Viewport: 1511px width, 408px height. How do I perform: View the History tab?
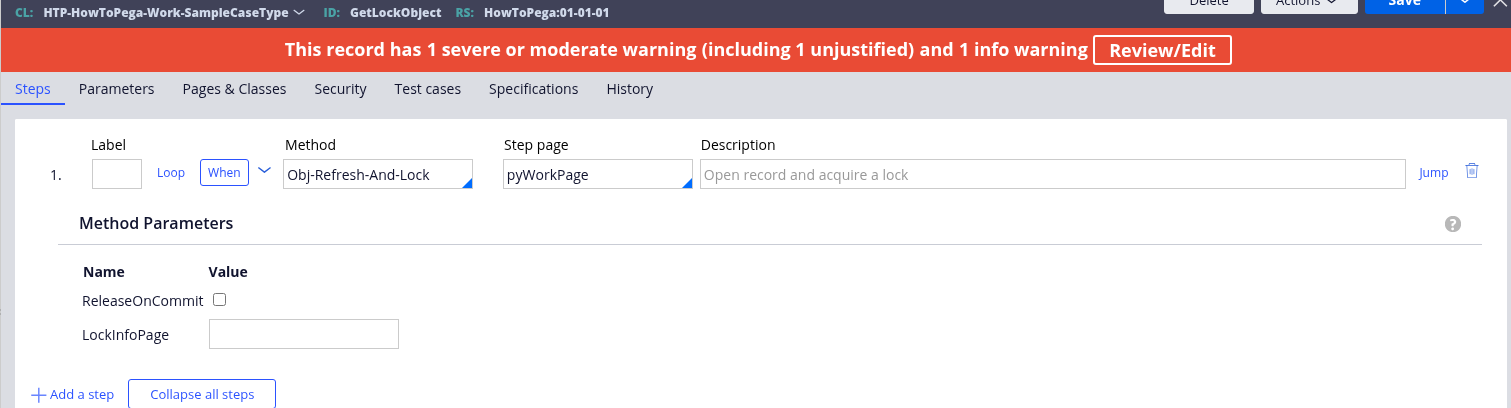pyautogui.click(x=629, y=89)
